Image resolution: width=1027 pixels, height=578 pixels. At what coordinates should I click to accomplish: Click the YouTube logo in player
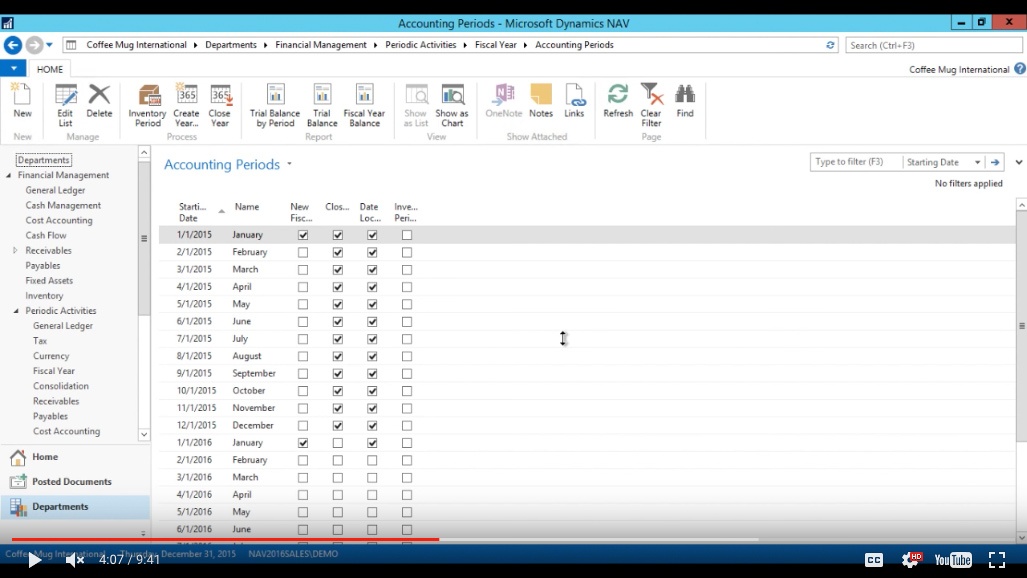(x=953, y=560)
